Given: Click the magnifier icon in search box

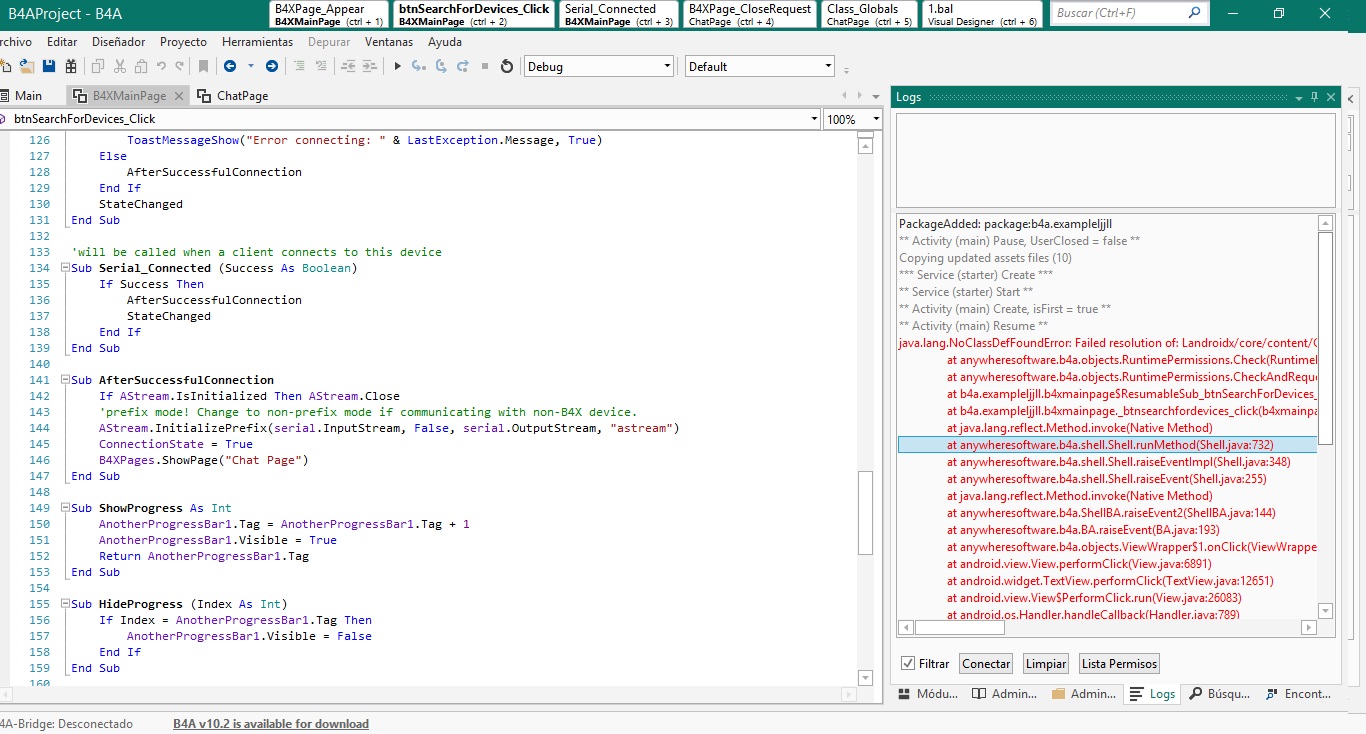Looking at the screenshot, I should point(1194,13).
